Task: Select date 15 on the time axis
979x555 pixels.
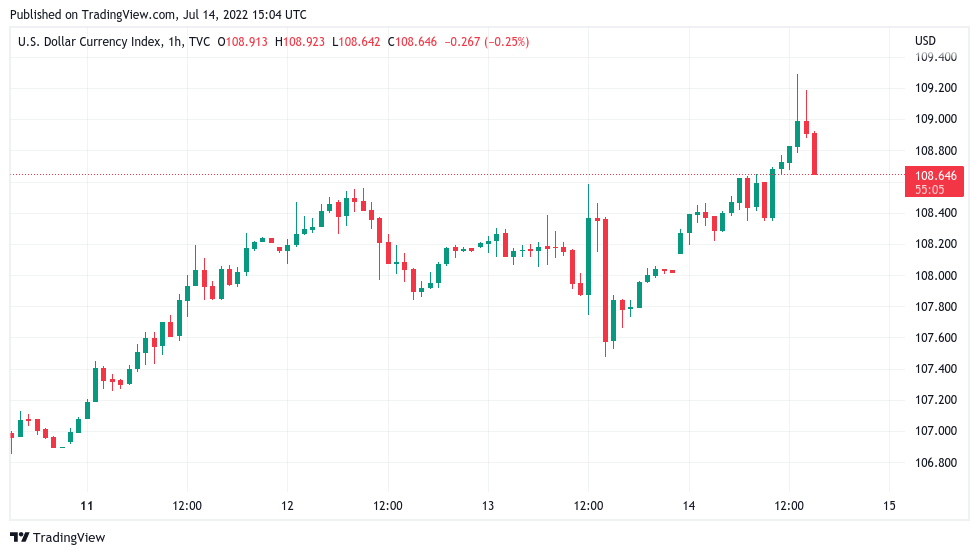Action: coord(889,505)
